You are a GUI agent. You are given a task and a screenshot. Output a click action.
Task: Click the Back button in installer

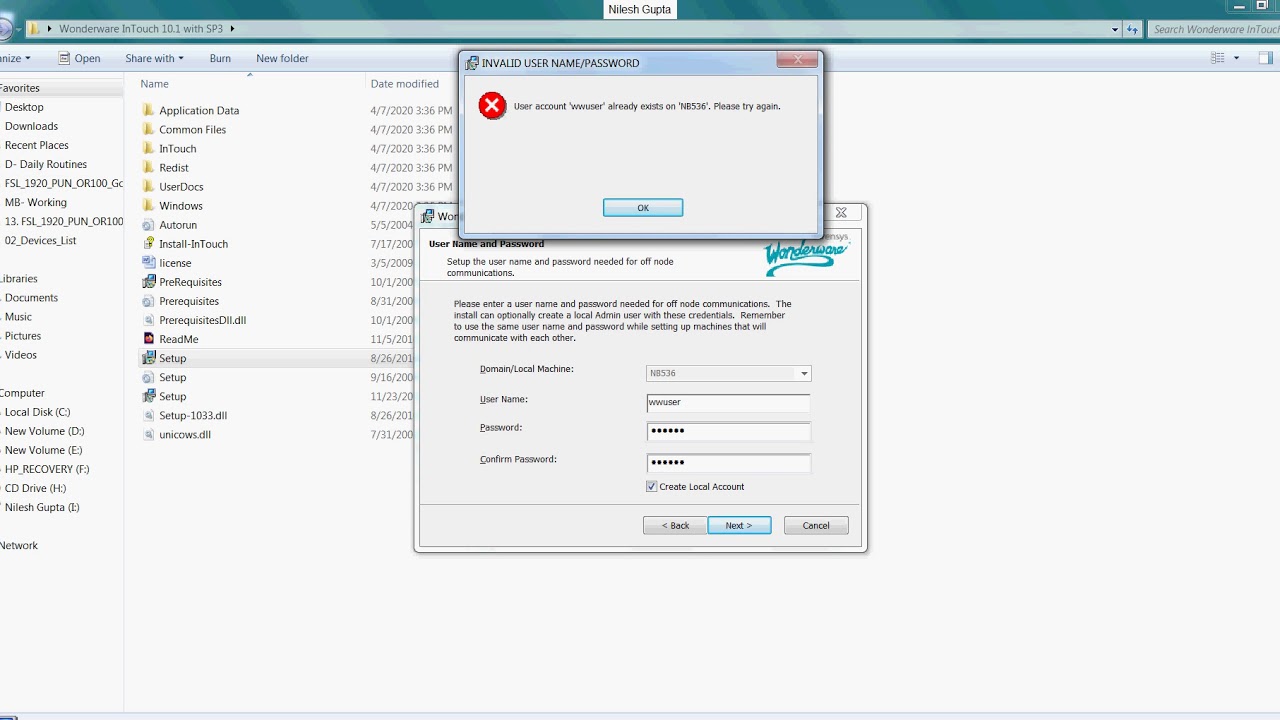coord(675,525)
